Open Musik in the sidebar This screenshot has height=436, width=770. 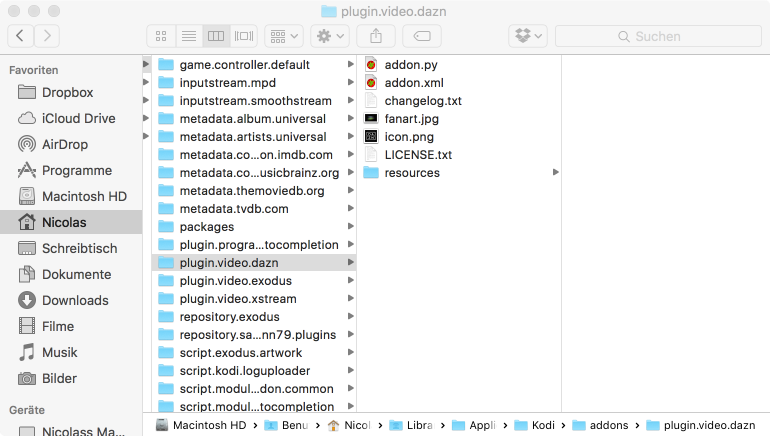coord(71,353)
